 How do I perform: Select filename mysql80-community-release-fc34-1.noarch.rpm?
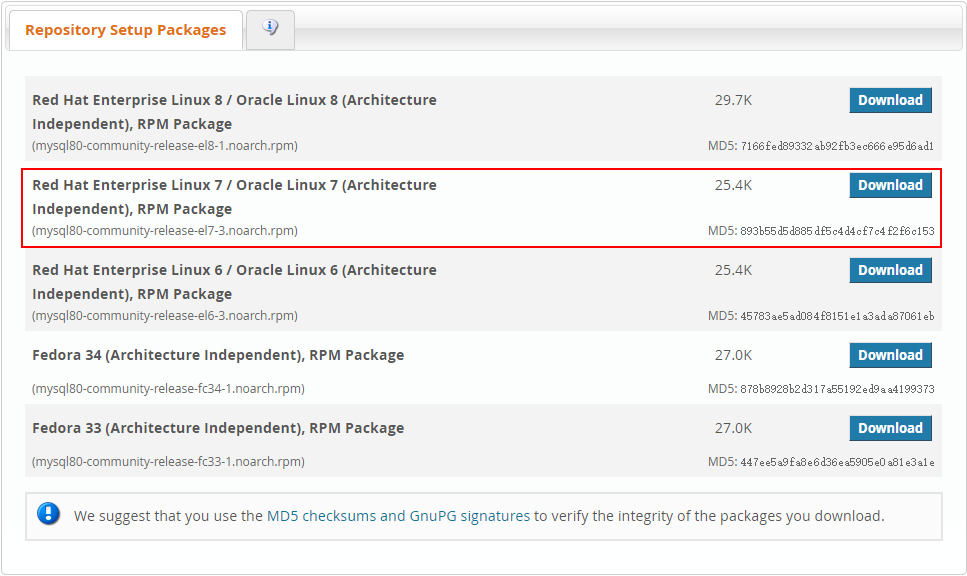168,389
